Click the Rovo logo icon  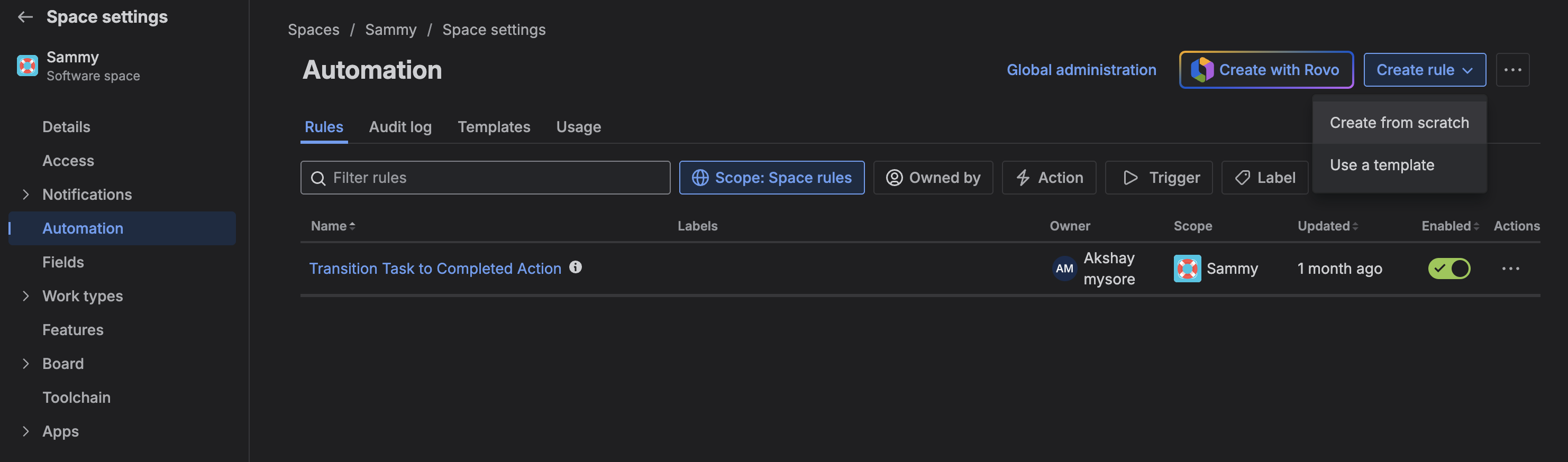(1201, 70)
